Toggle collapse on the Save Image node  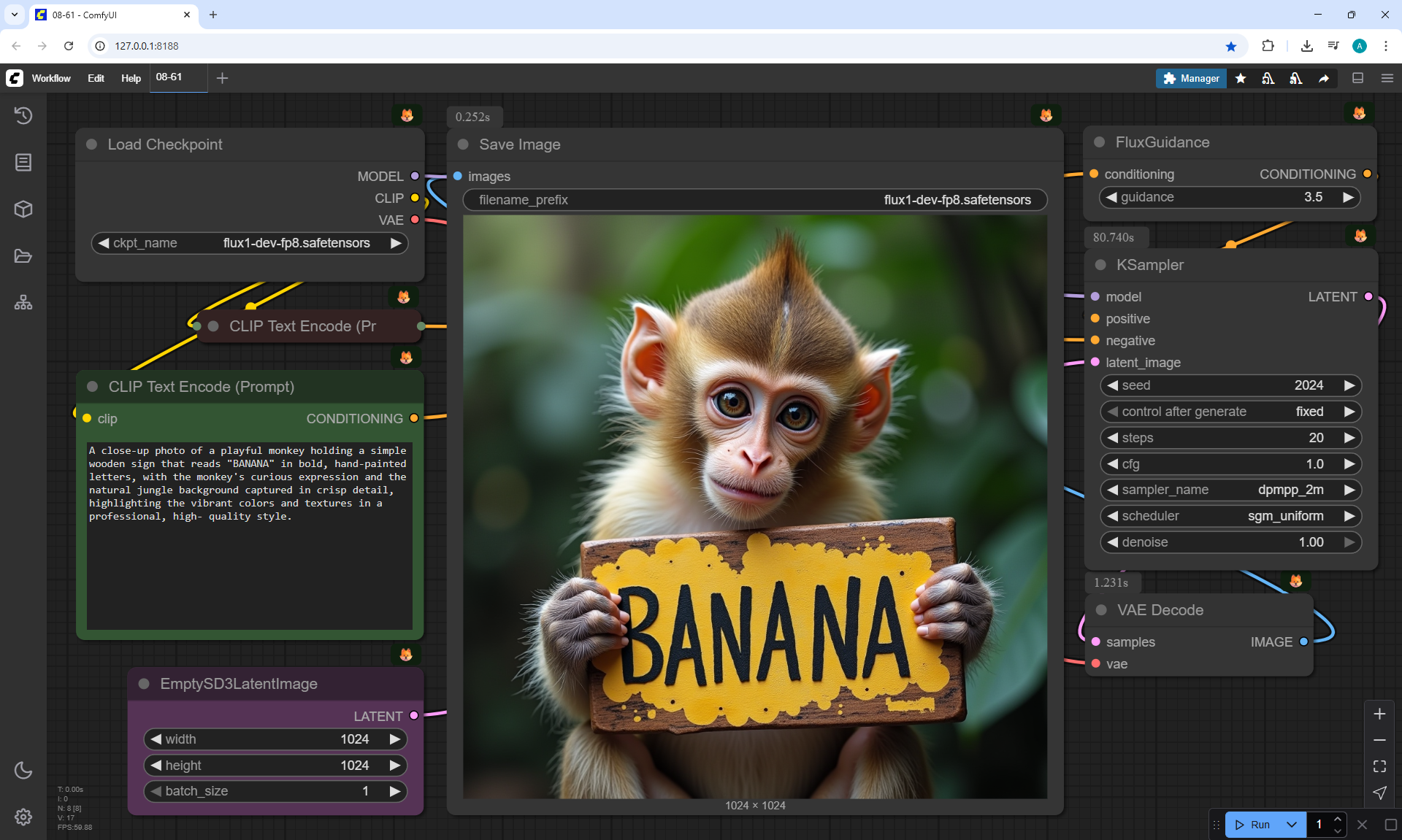[463, 145]
